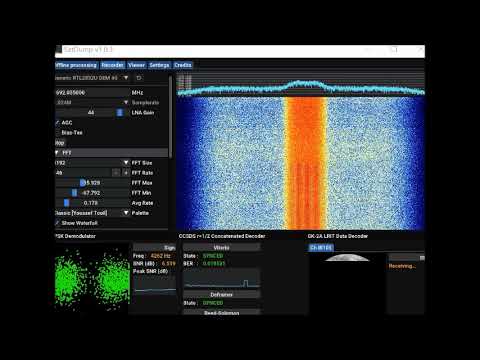Image resolution: width=480 pixels, height=360 pixels.
Task: Click the LRIT decoder progress bar
Action: pyautogui.click(x=406, y=258)
